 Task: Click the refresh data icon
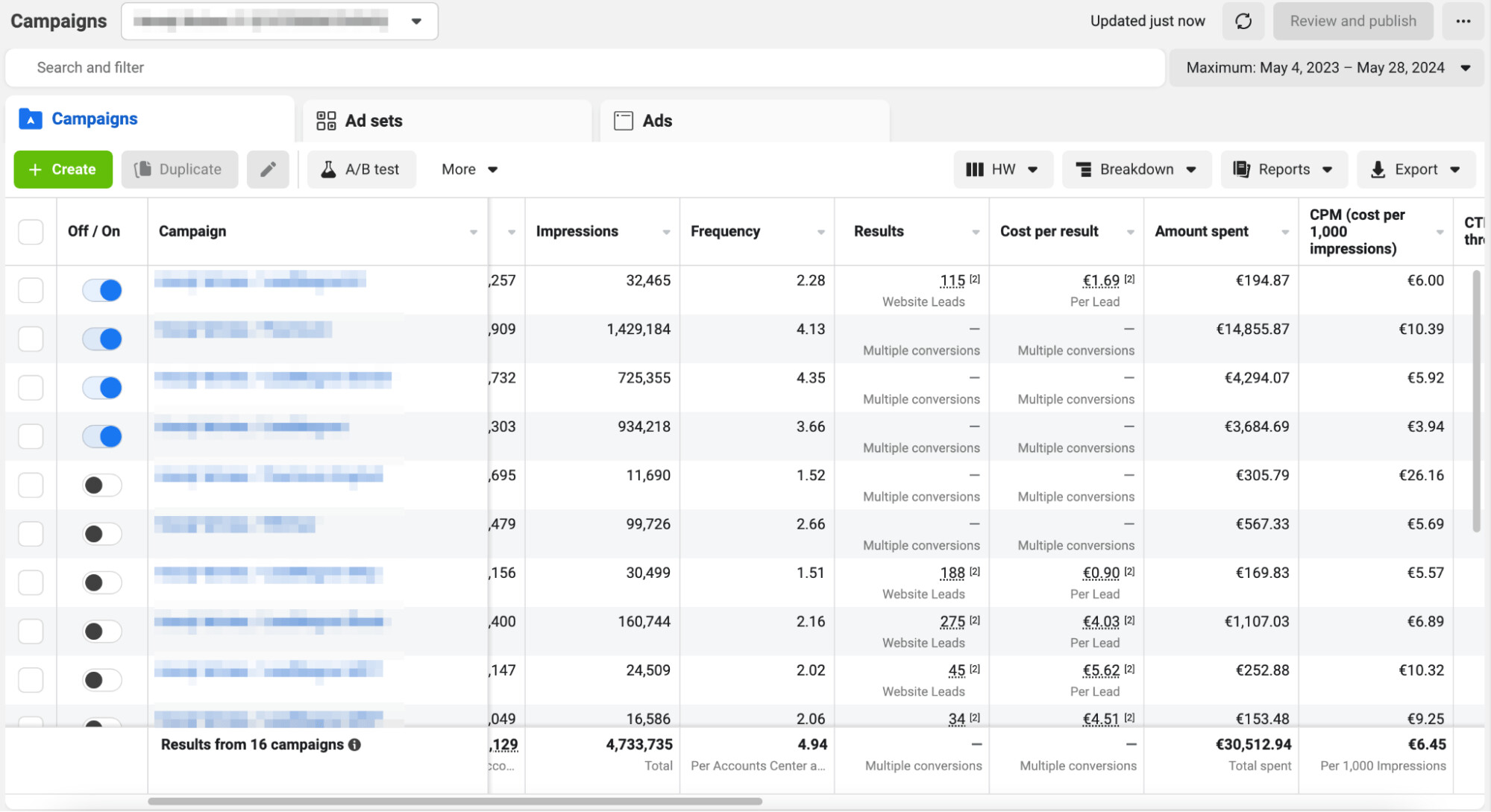pyautogui.click(x=1243, y=21)
